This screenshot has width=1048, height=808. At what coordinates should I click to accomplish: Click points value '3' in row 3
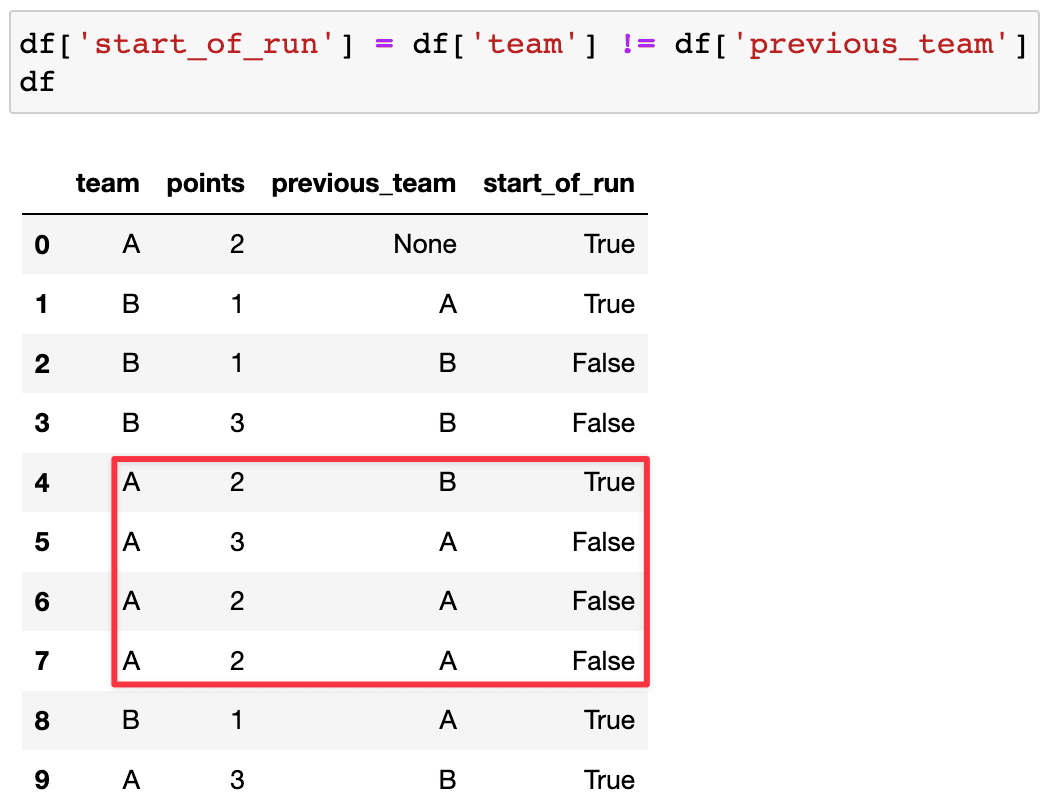237,423
